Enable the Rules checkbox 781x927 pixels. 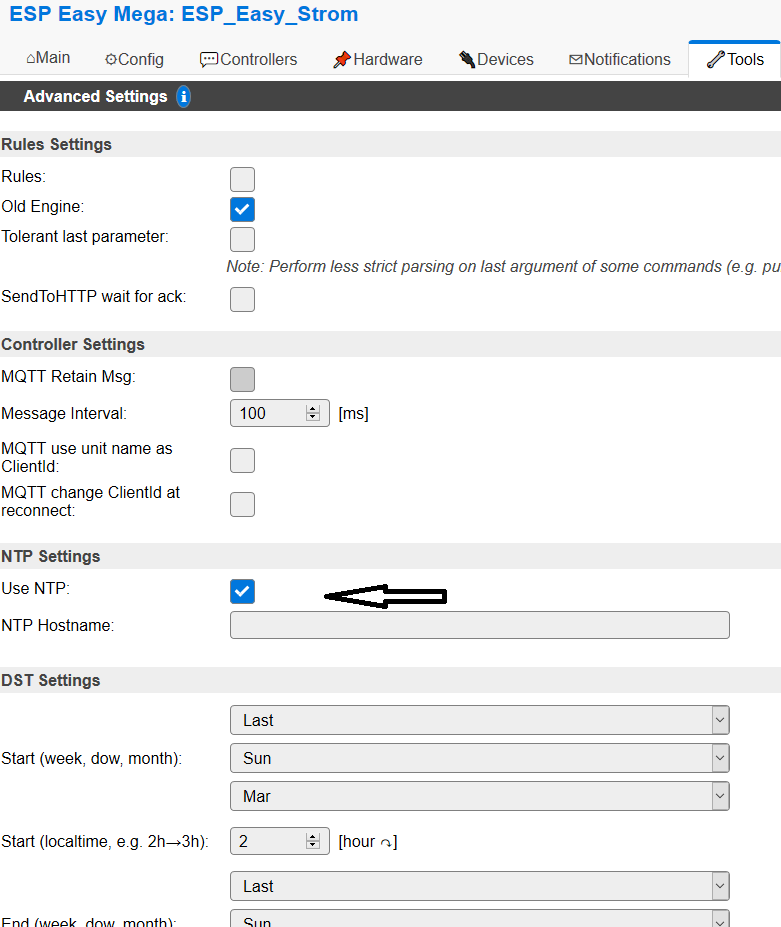tap(242, 179)
